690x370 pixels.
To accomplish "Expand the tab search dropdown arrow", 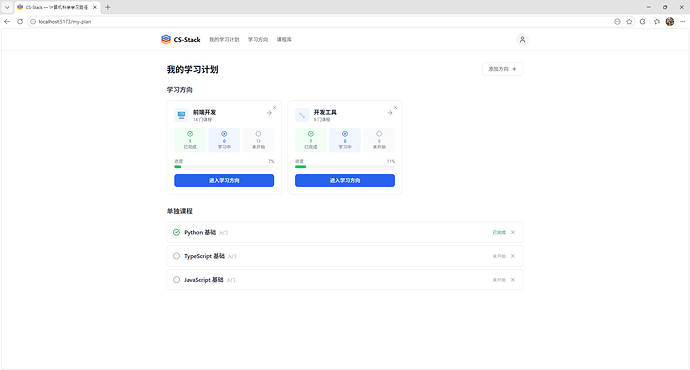I will pos(7,7).
